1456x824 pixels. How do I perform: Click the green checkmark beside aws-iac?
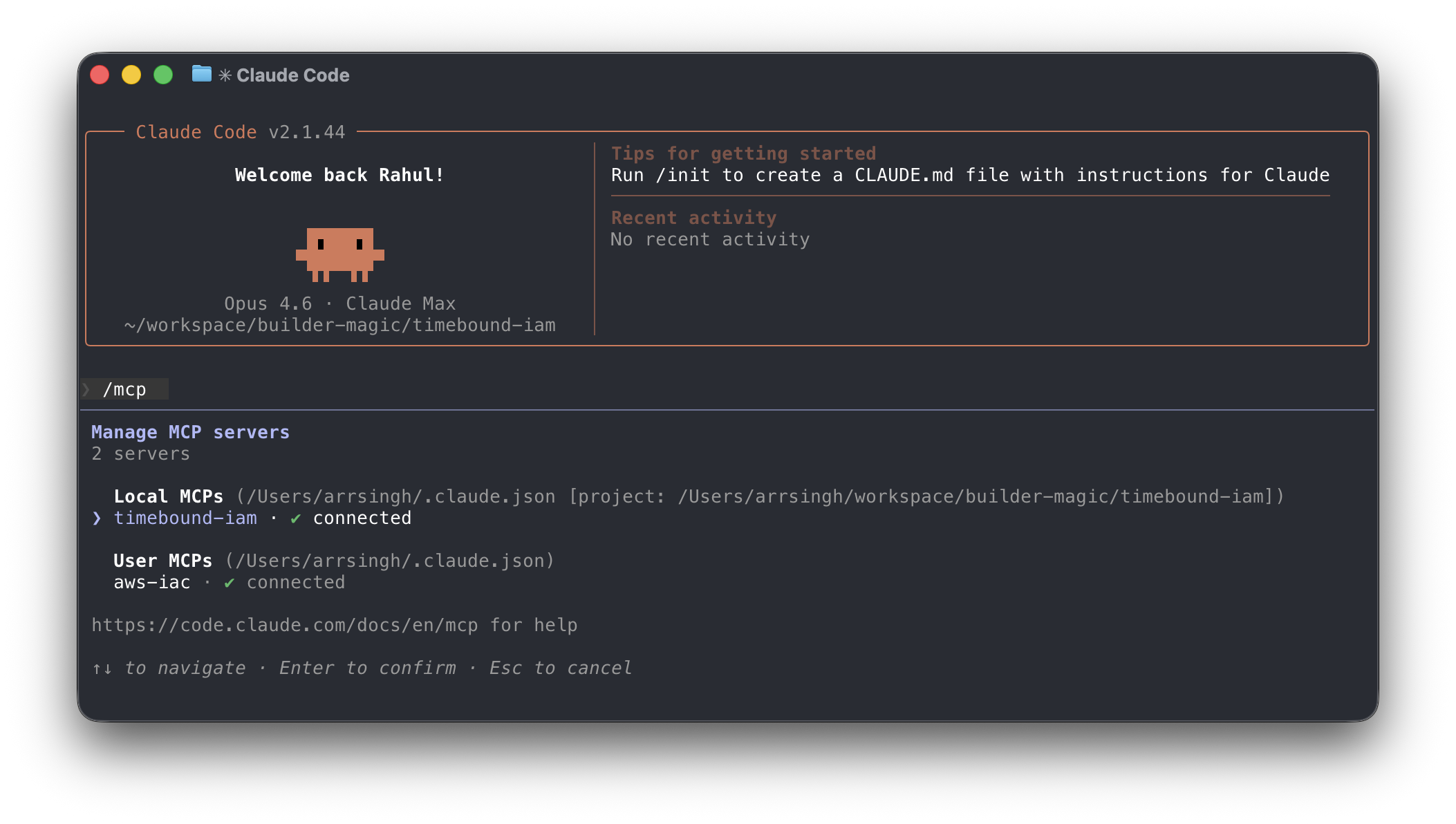click(229, 582)
